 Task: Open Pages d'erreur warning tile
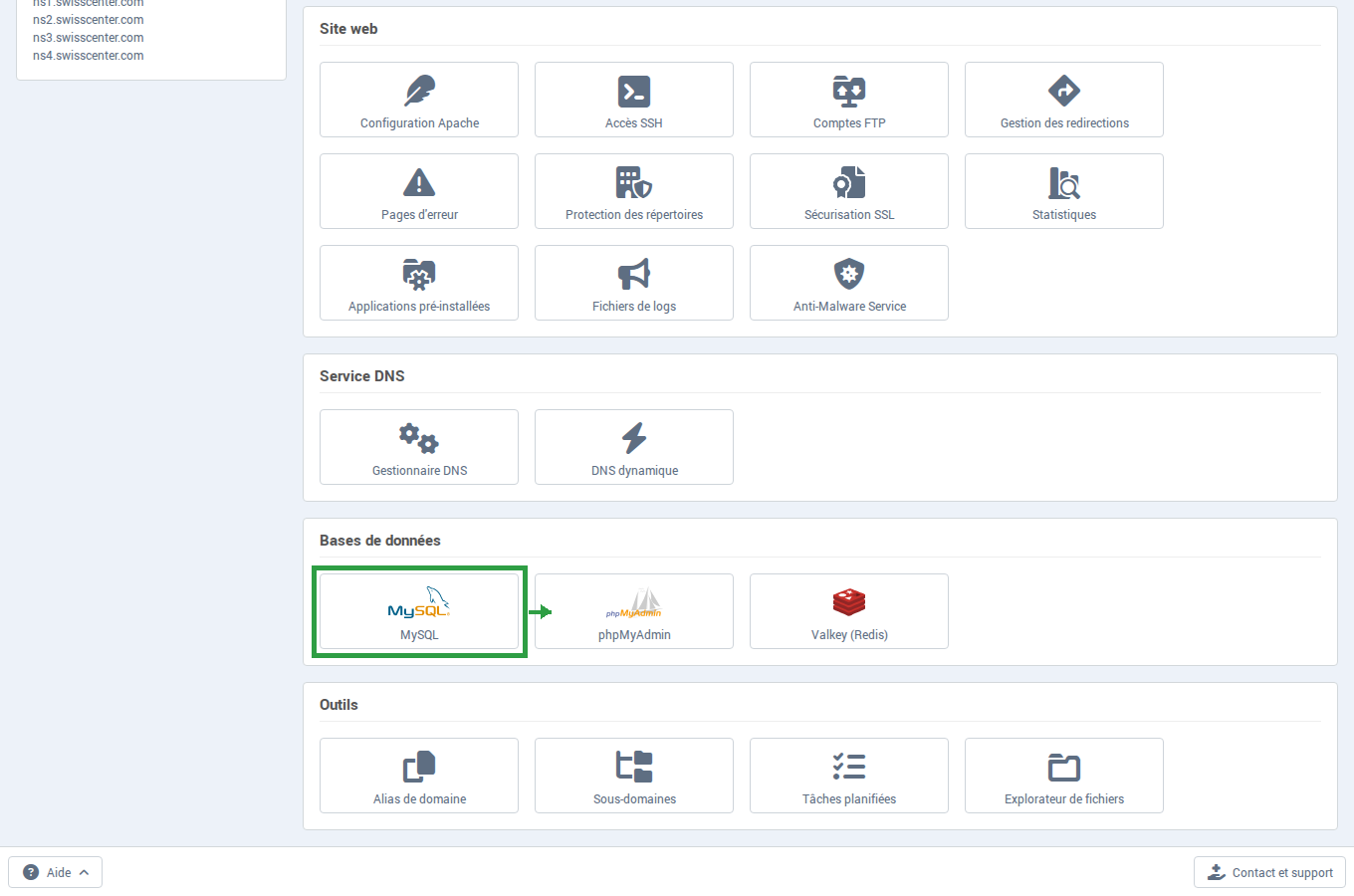pos(419,191)
